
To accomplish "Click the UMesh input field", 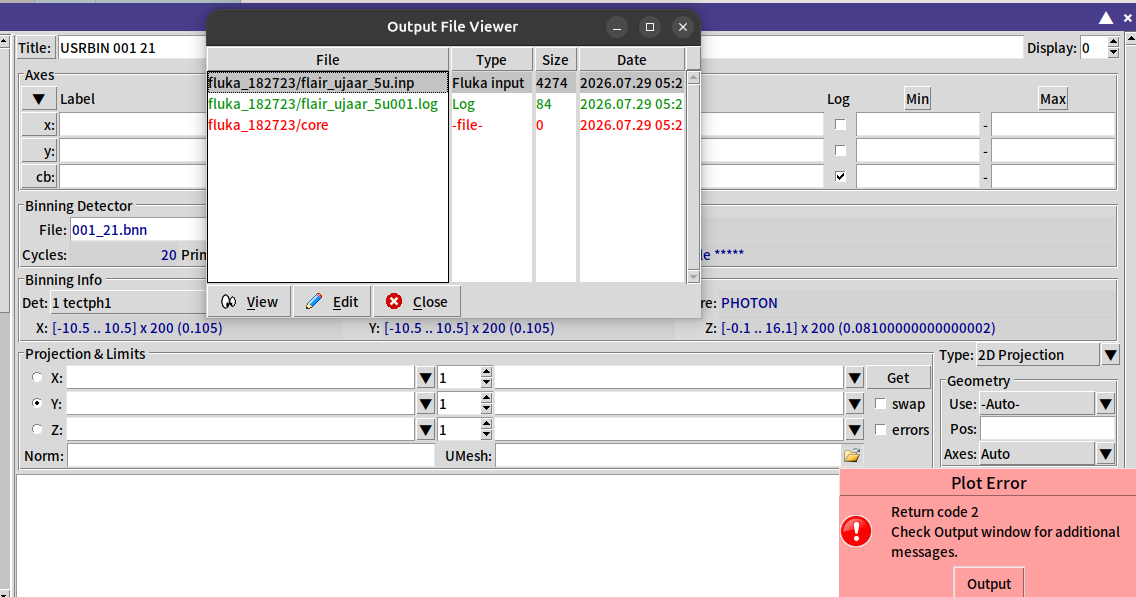I will 668,456.
